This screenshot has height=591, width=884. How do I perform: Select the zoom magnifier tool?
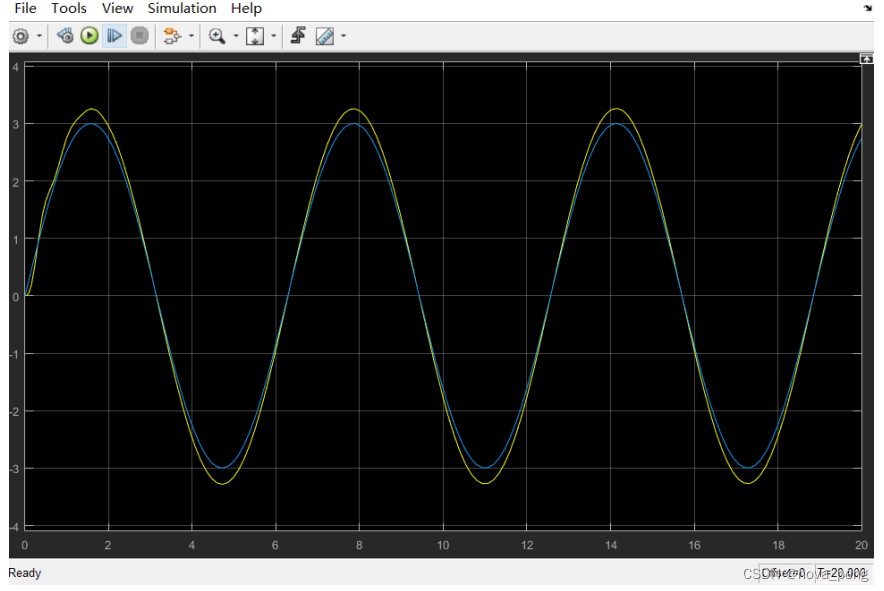tap(217, 36)
